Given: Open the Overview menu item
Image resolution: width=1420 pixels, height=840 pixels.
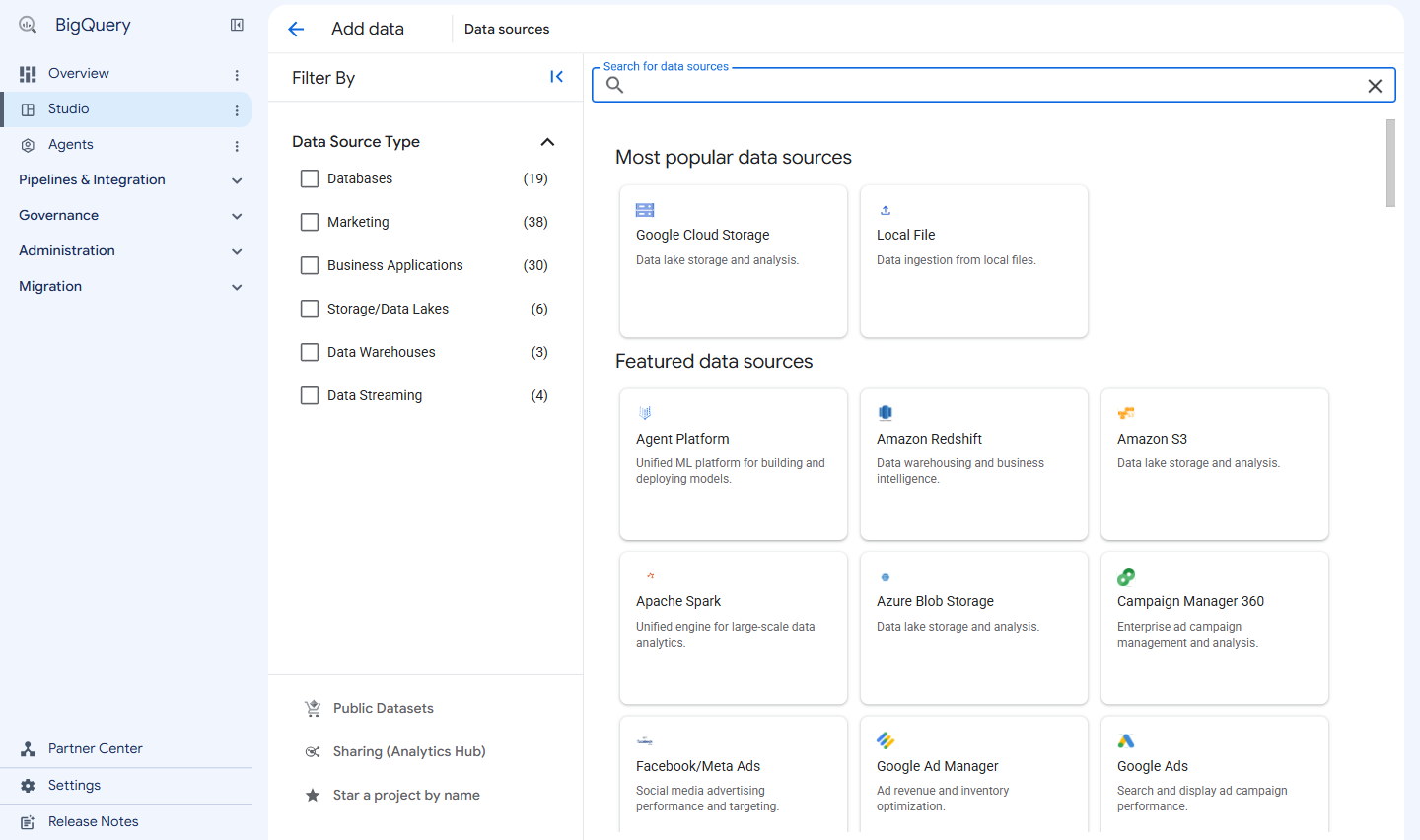Looking at the screenshot, I should [x=126, y=74].
